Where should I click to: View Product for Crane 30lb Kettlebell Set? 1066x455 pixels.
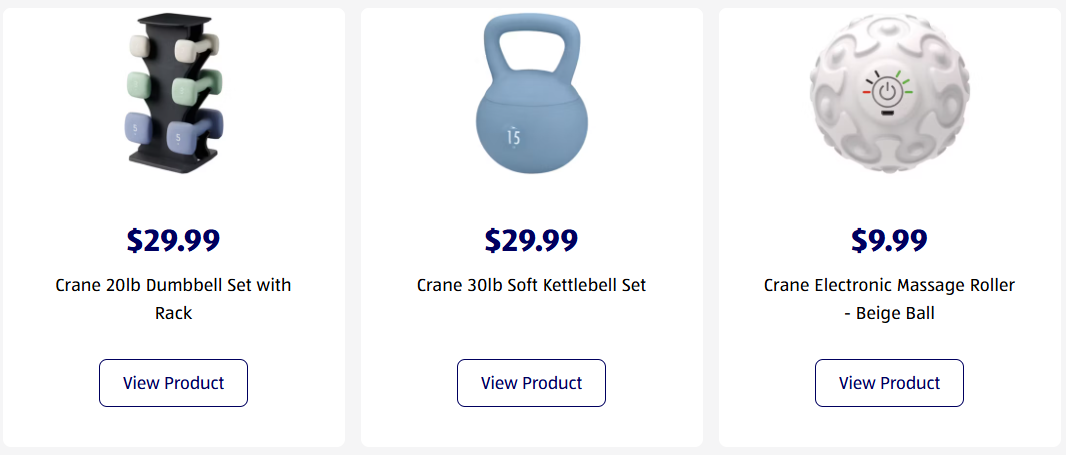531,383
